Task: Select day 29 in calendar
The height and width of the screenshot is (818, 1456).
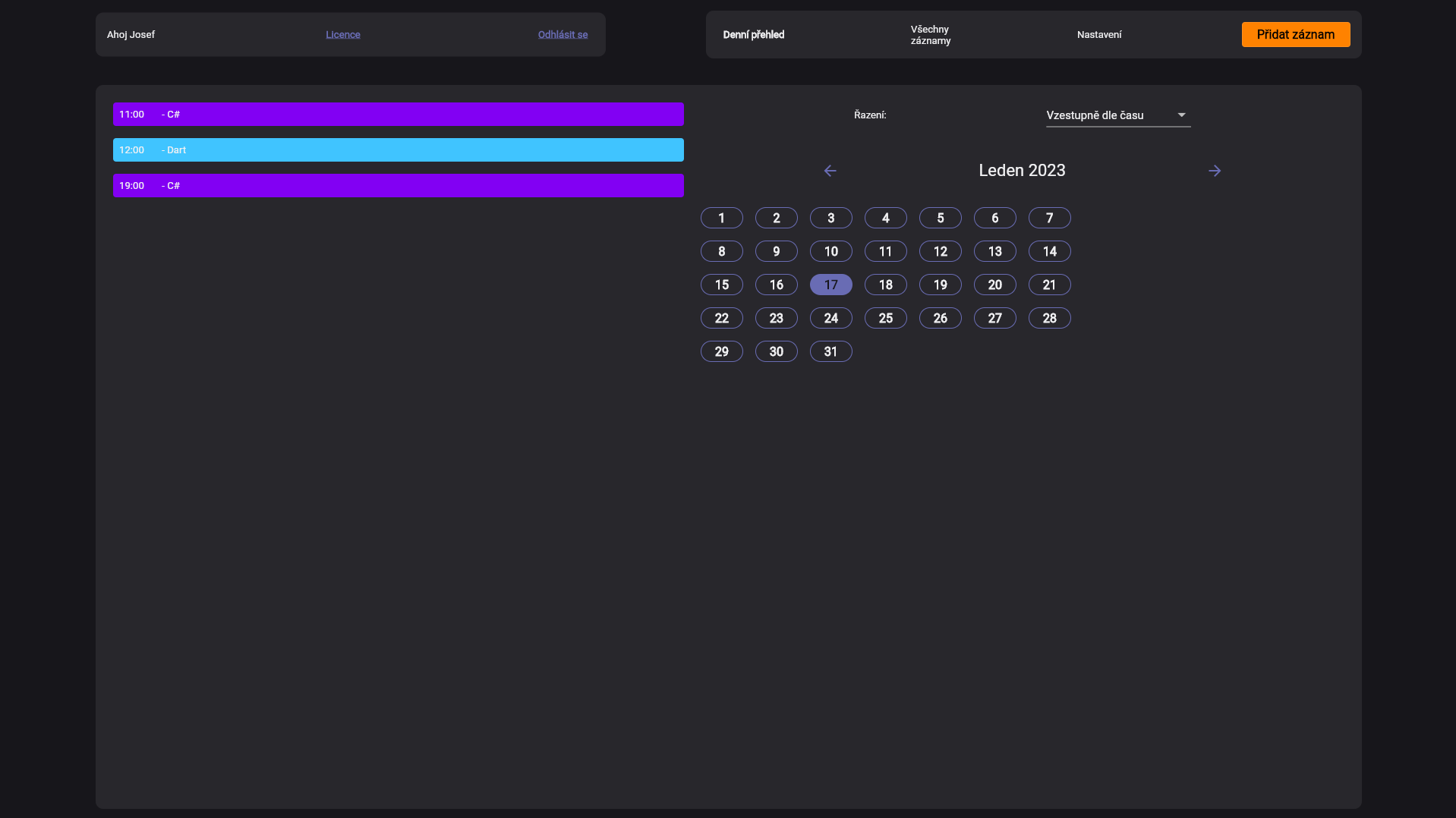Action: (721, 351)
